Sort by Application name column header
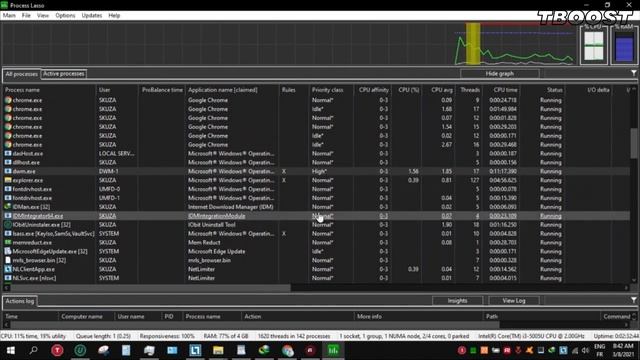 pos(232,90)
